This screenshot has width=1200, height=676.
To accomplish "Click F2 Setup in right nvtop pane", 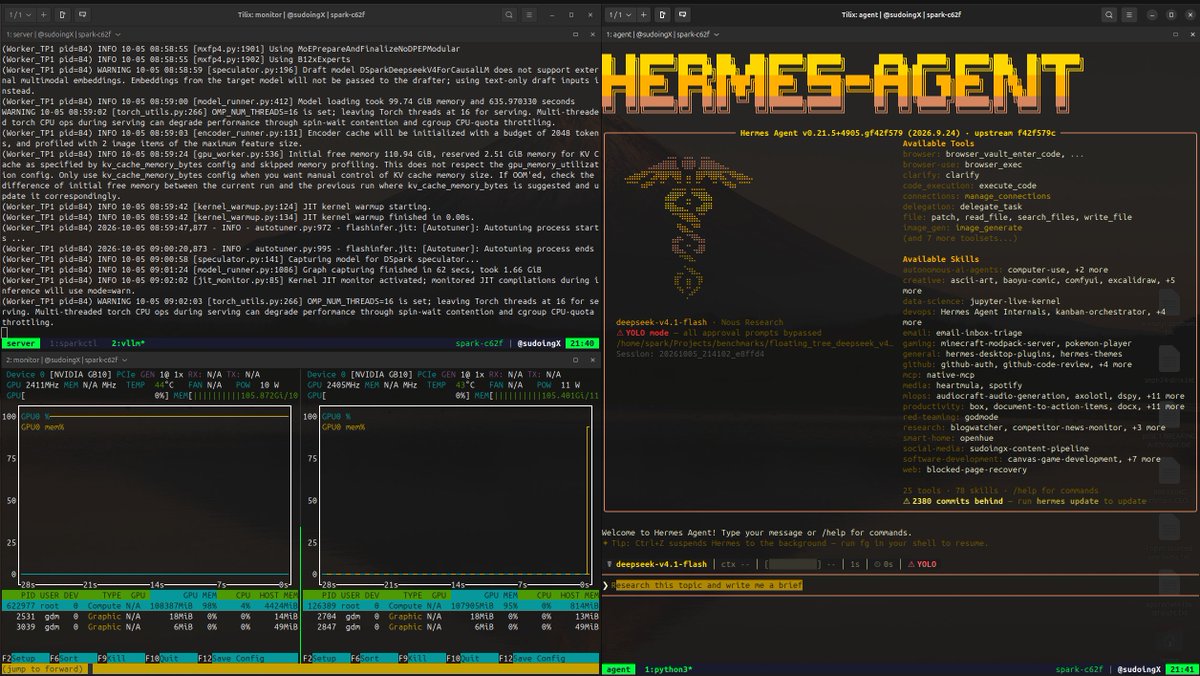I will 322,658.
